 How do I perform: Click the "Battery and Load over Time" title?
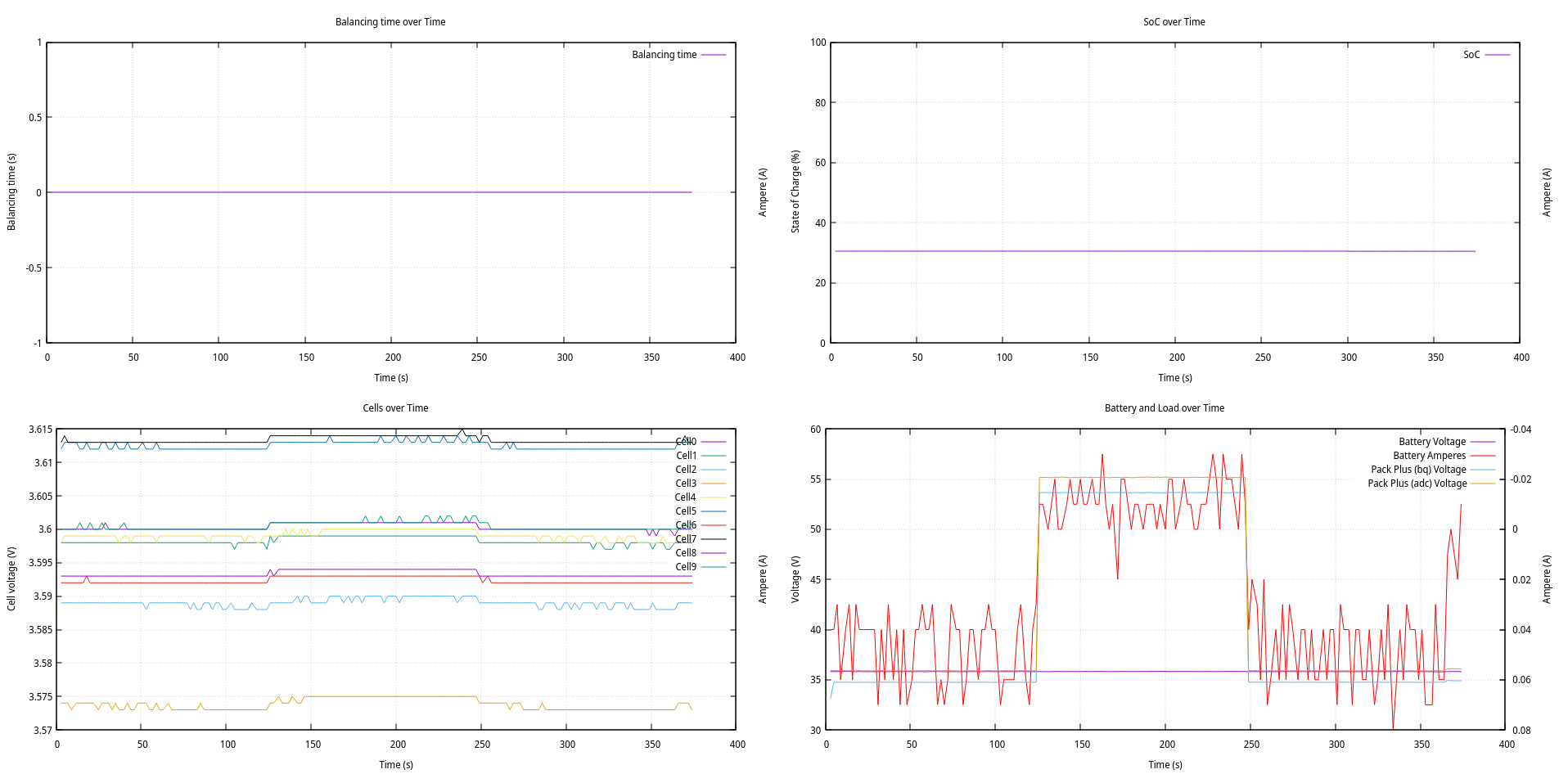click(x=1164, y=408)
